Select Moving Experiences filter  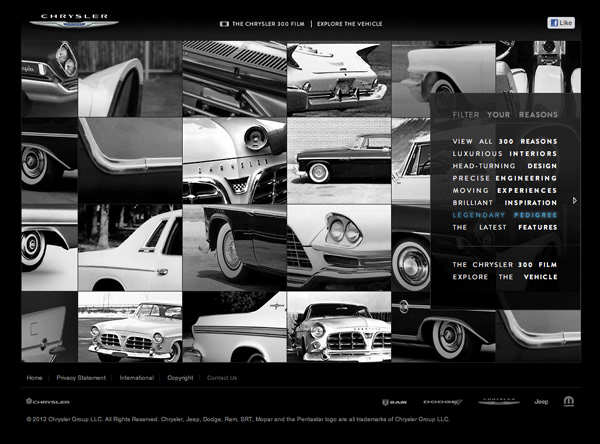pos(505,190)
